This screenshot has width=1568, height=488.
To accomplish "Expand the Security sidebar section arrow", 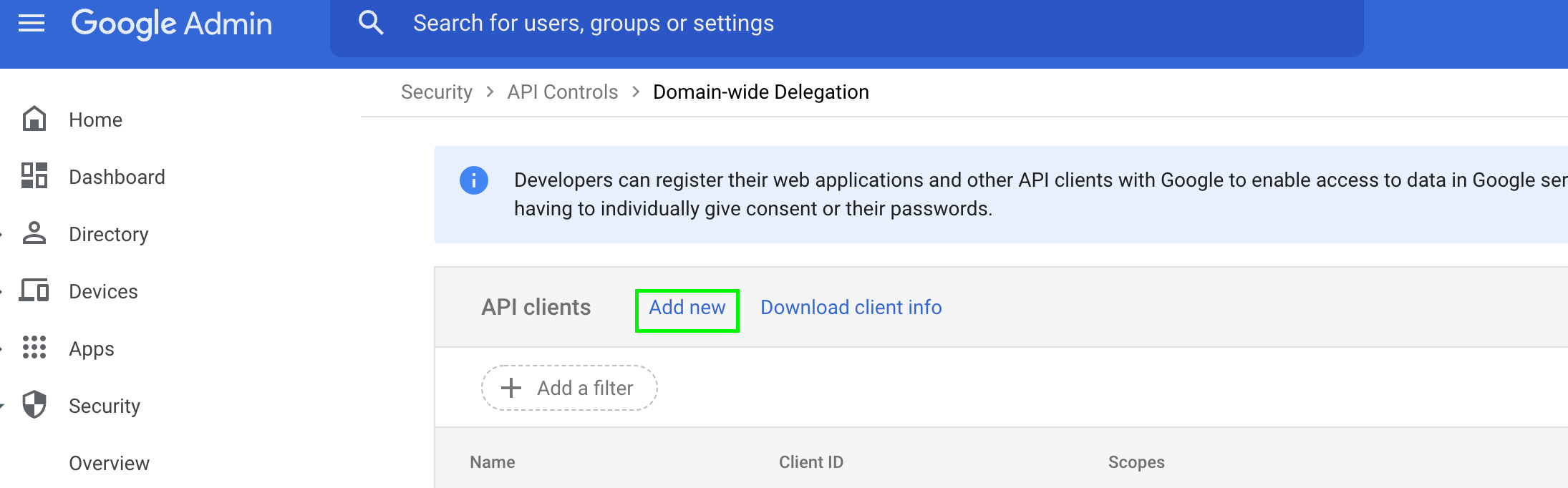I will [x=2, y=406].
